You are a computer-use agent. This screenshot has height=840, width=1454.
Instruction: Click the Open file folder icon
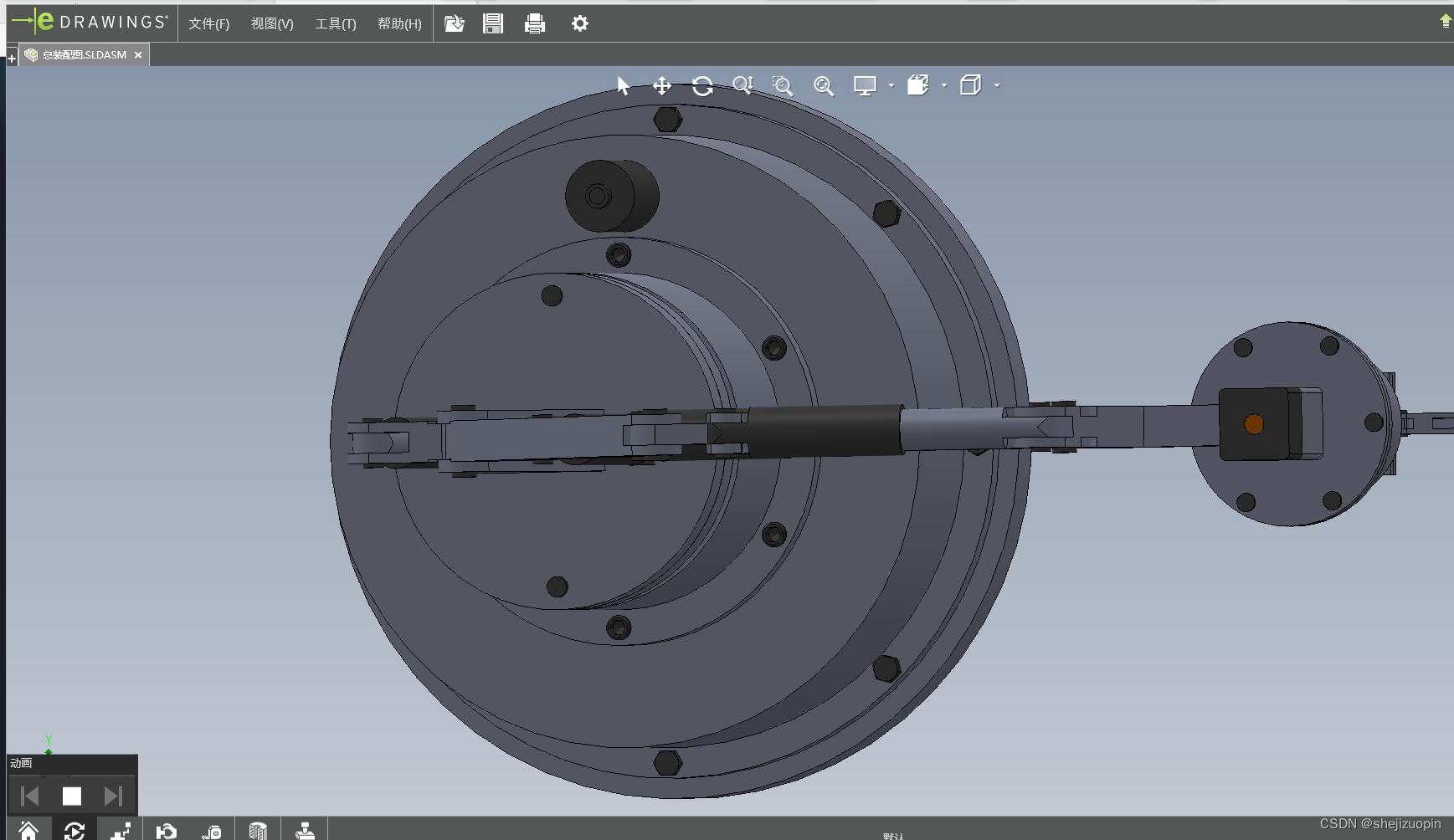tap(454, 23)
